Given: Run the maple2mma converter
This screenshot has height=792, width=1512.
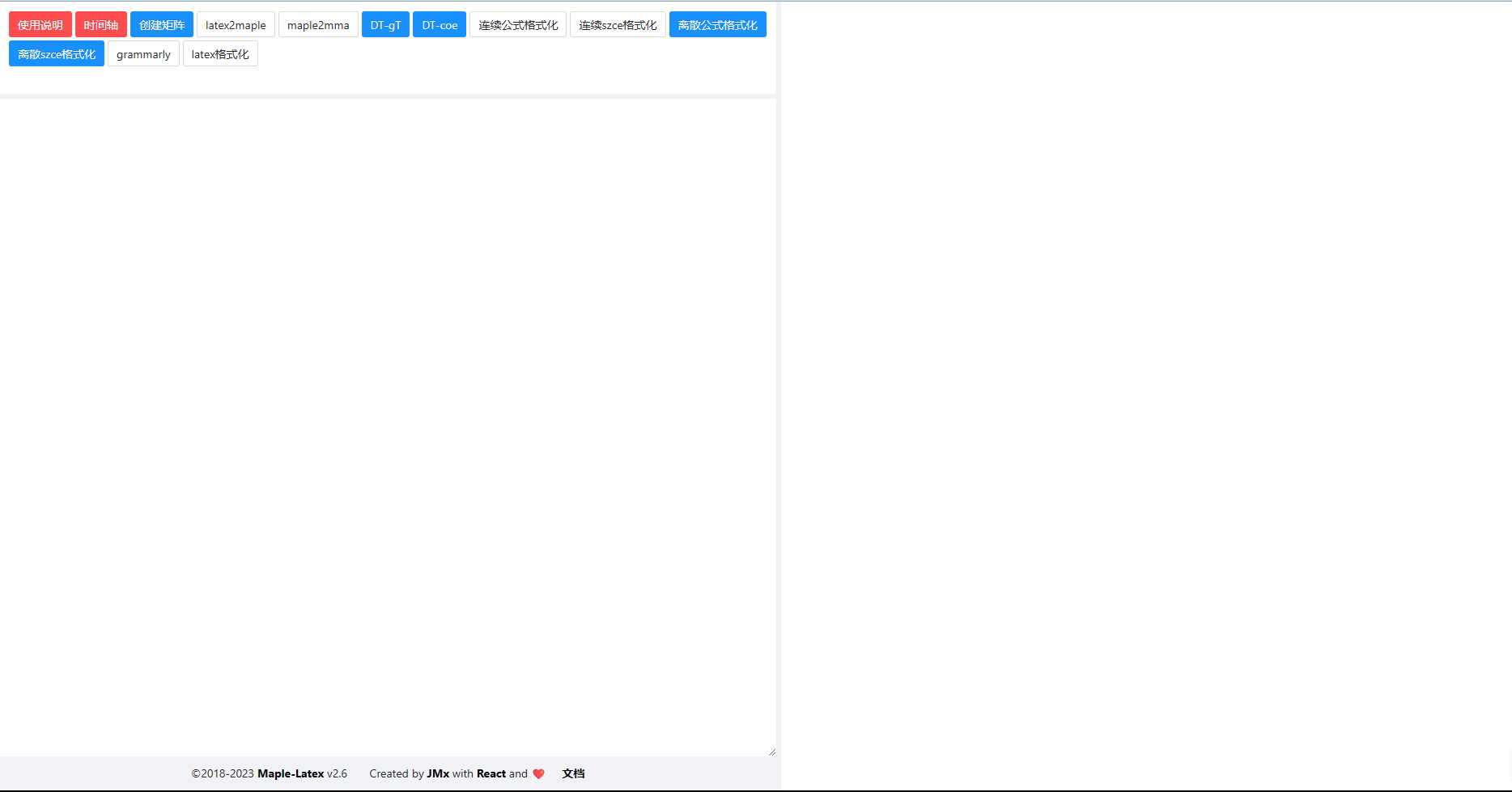Looking at the screenshot, I should 318,25.
